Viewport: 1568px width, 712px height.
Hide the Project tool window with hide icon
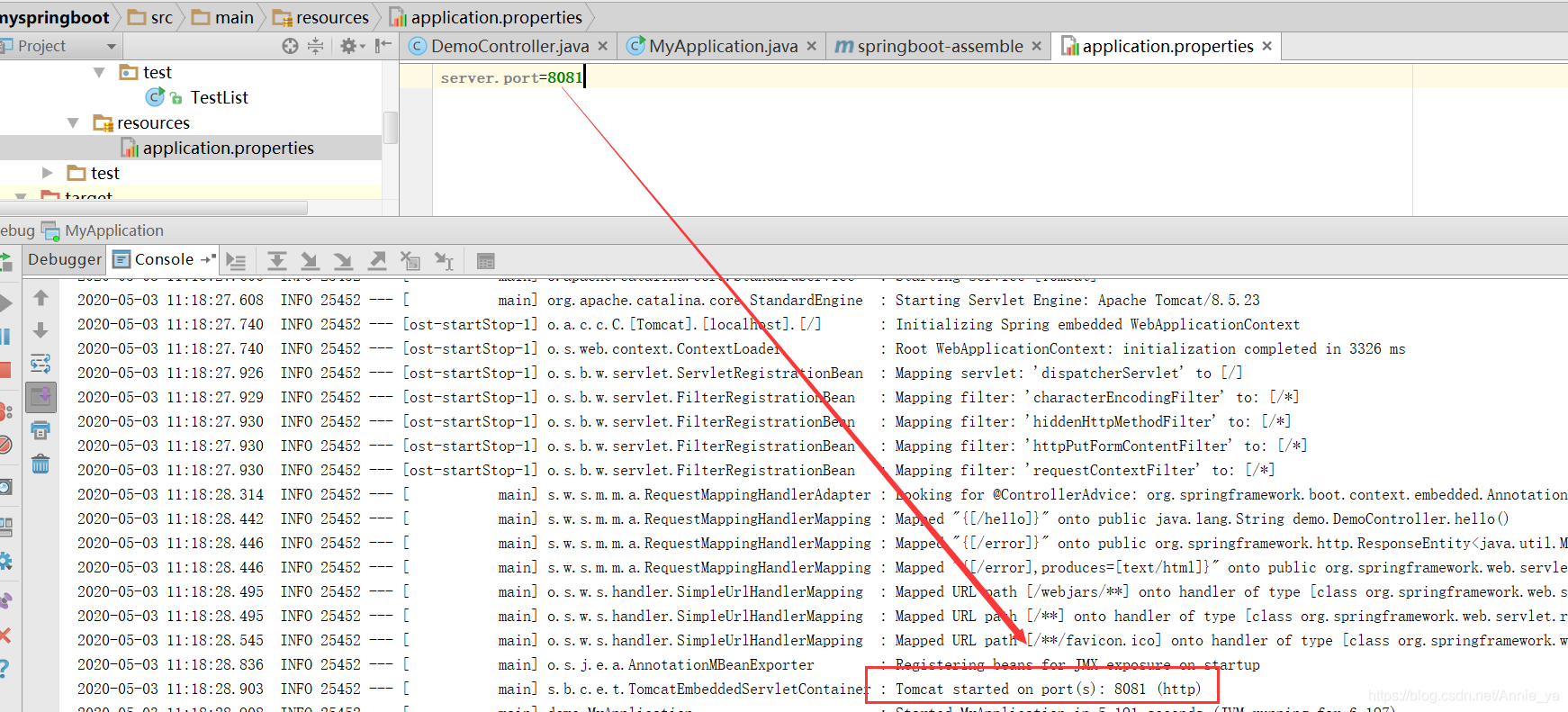[x=383, y=46]
